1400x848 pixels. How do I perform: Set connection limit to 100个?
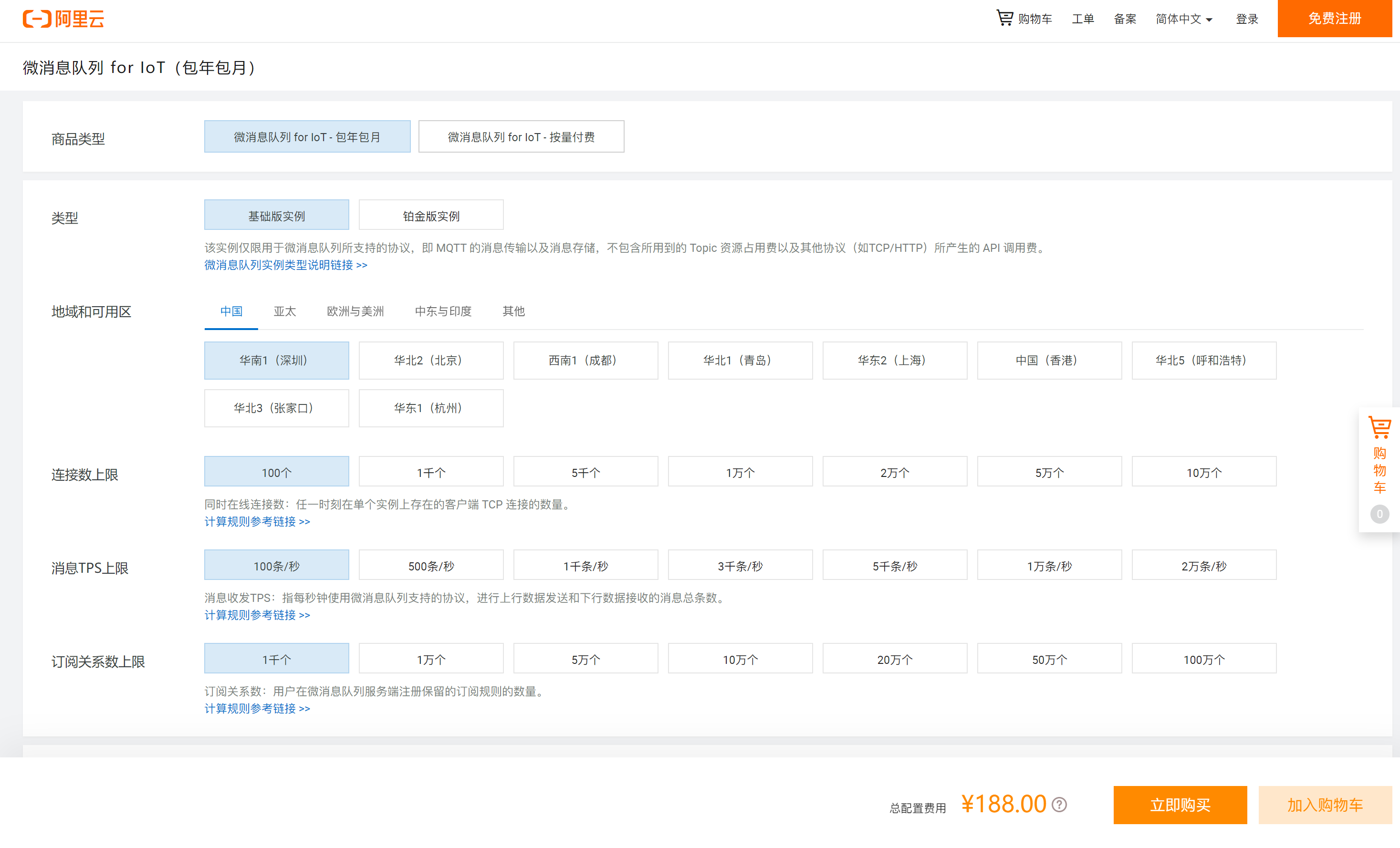click(x=277, y=472)
